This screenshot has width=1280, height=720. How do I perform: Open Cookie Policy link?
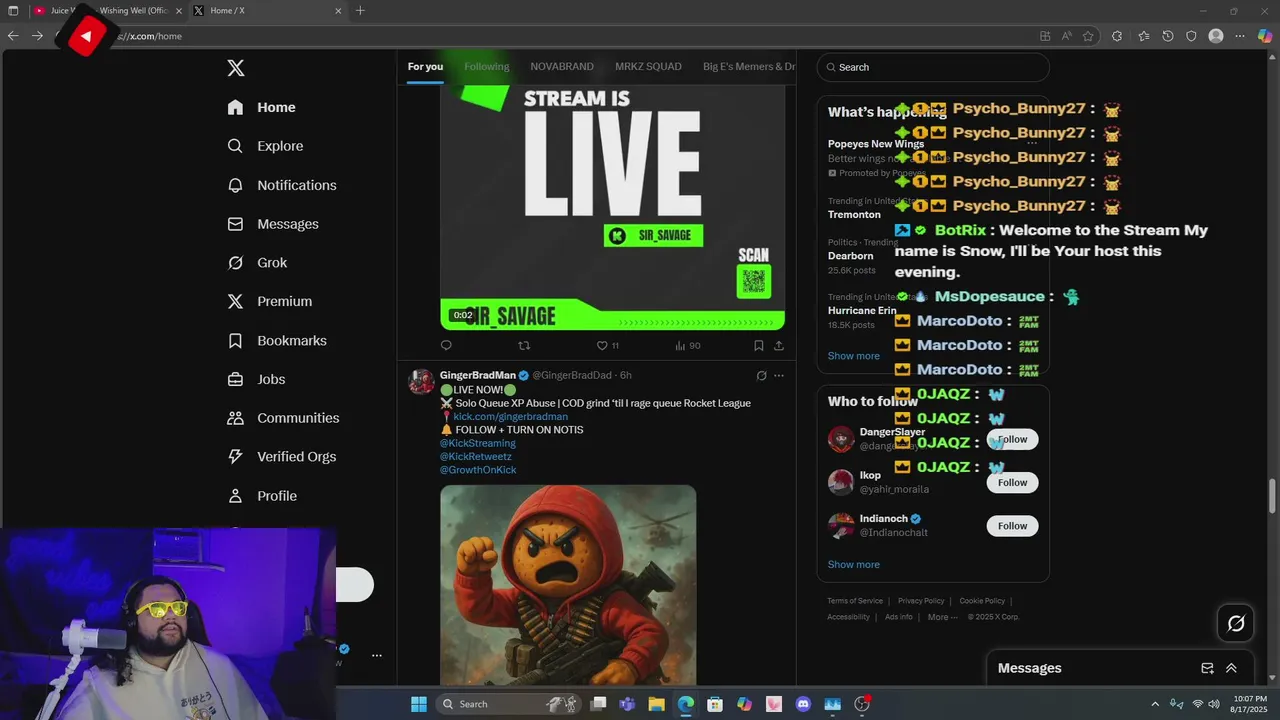(982, 601)
